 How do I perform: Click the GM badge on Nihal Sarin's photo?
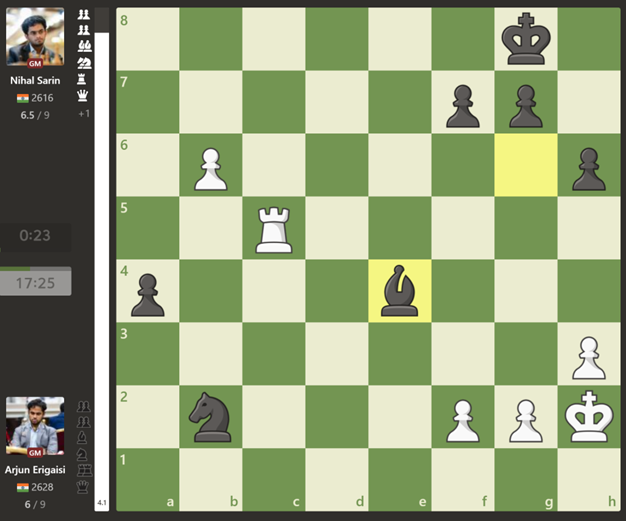pos(35,63)
